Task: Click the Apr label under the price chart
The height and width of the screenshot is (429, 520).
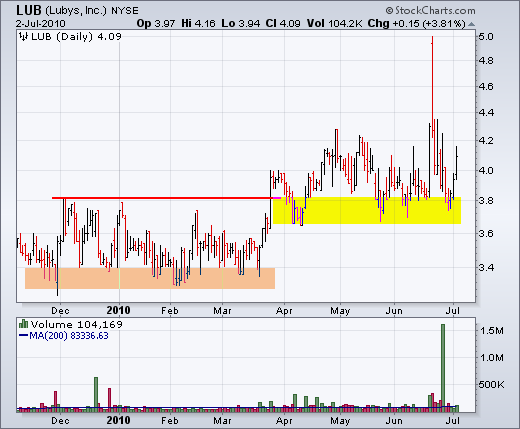Action: [x=284, y=311]
